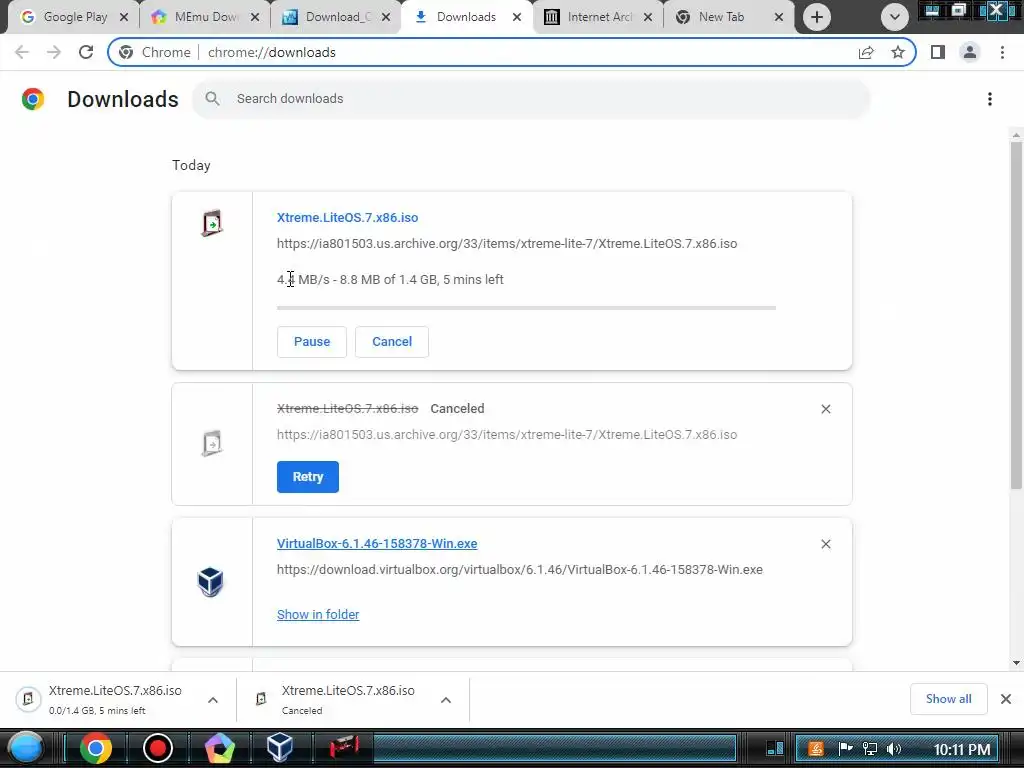Screen dimensions: 1024x768
Task: Open VirtualBox from the taskbar
Action: (280, 748)
